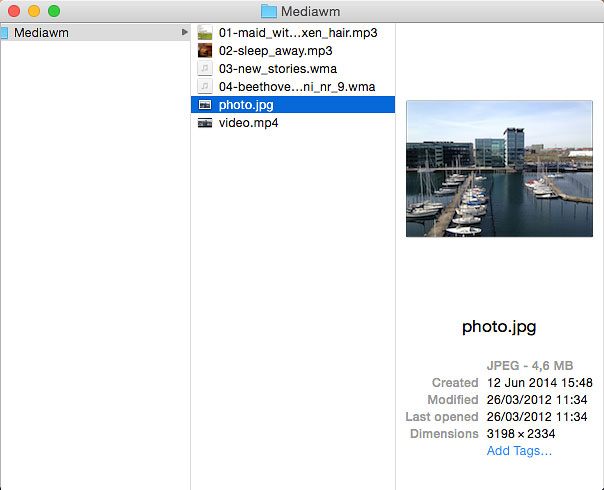Click the Last opened label
The height and width of the screenshot is (490, 604).
point(442,416)
